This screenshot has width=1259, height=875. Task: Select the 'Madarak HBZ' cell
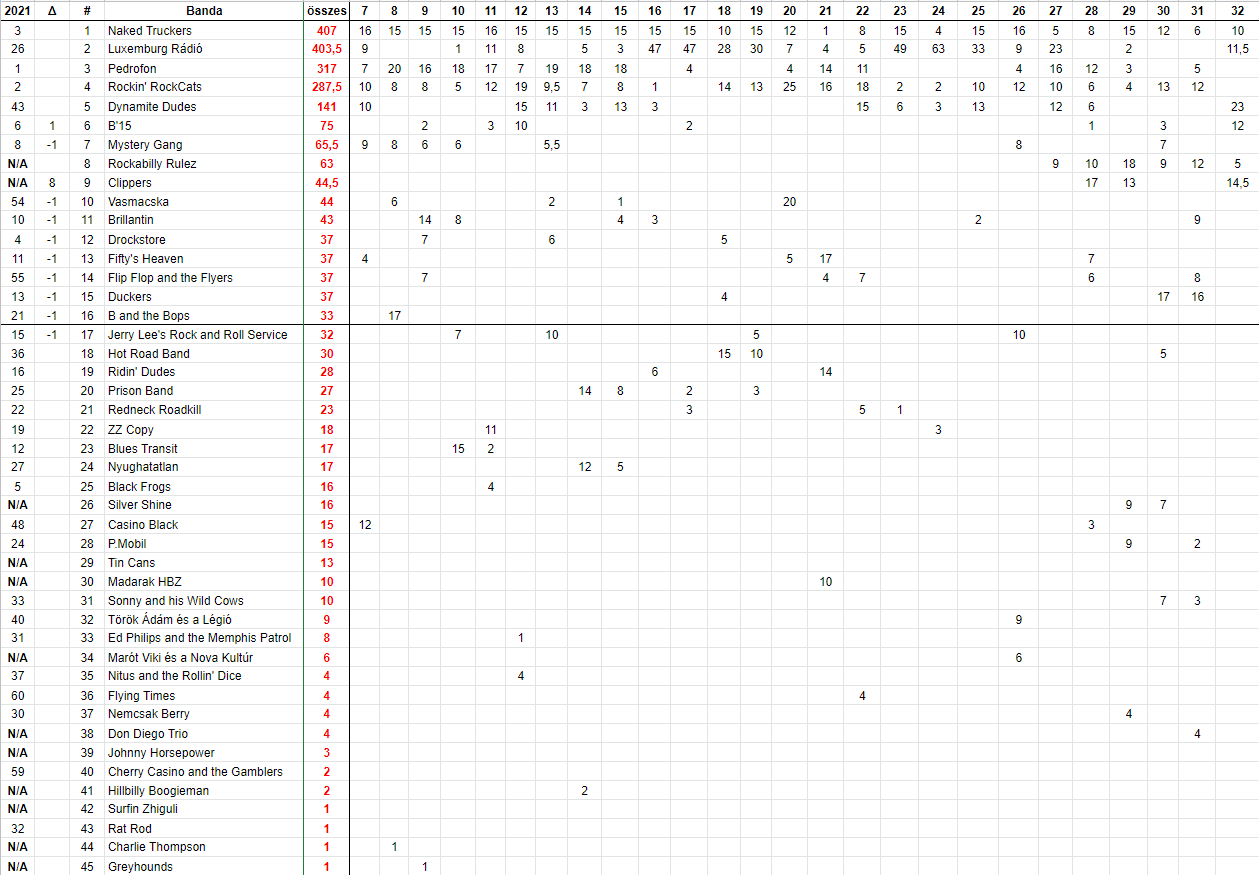204,582
